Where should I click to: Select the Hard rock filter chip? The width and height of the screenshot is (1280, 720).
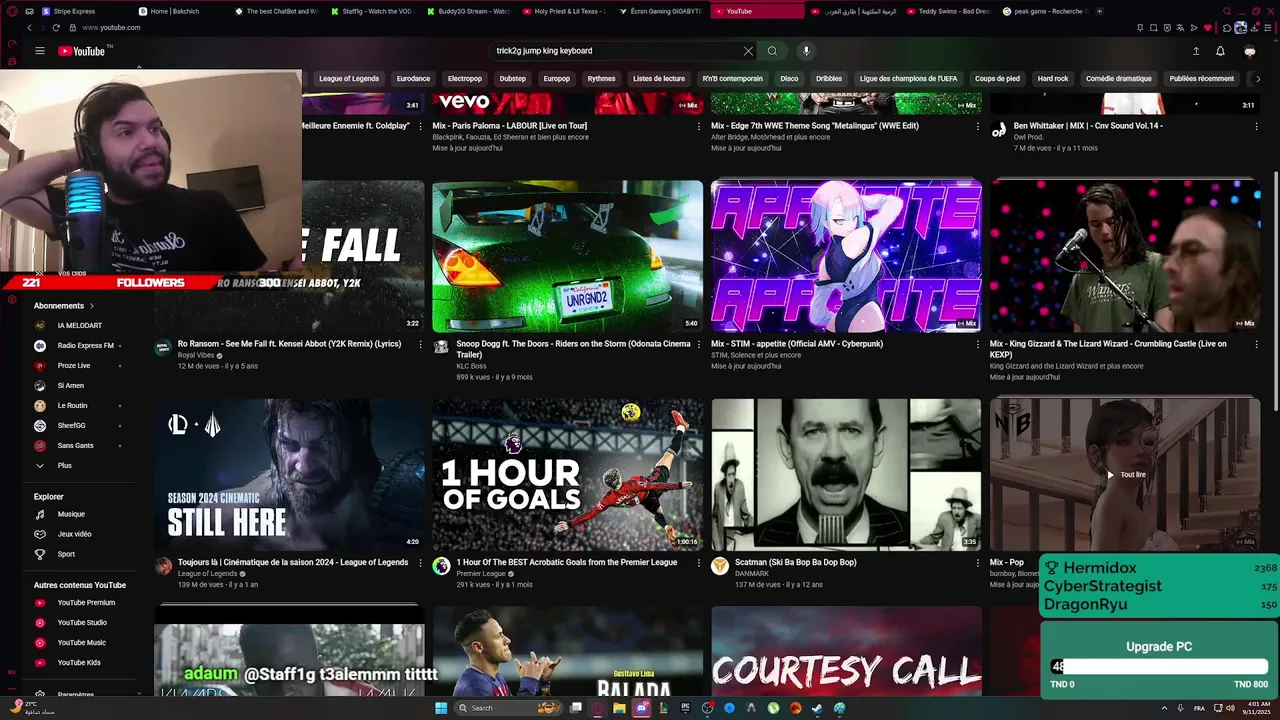1053,79
